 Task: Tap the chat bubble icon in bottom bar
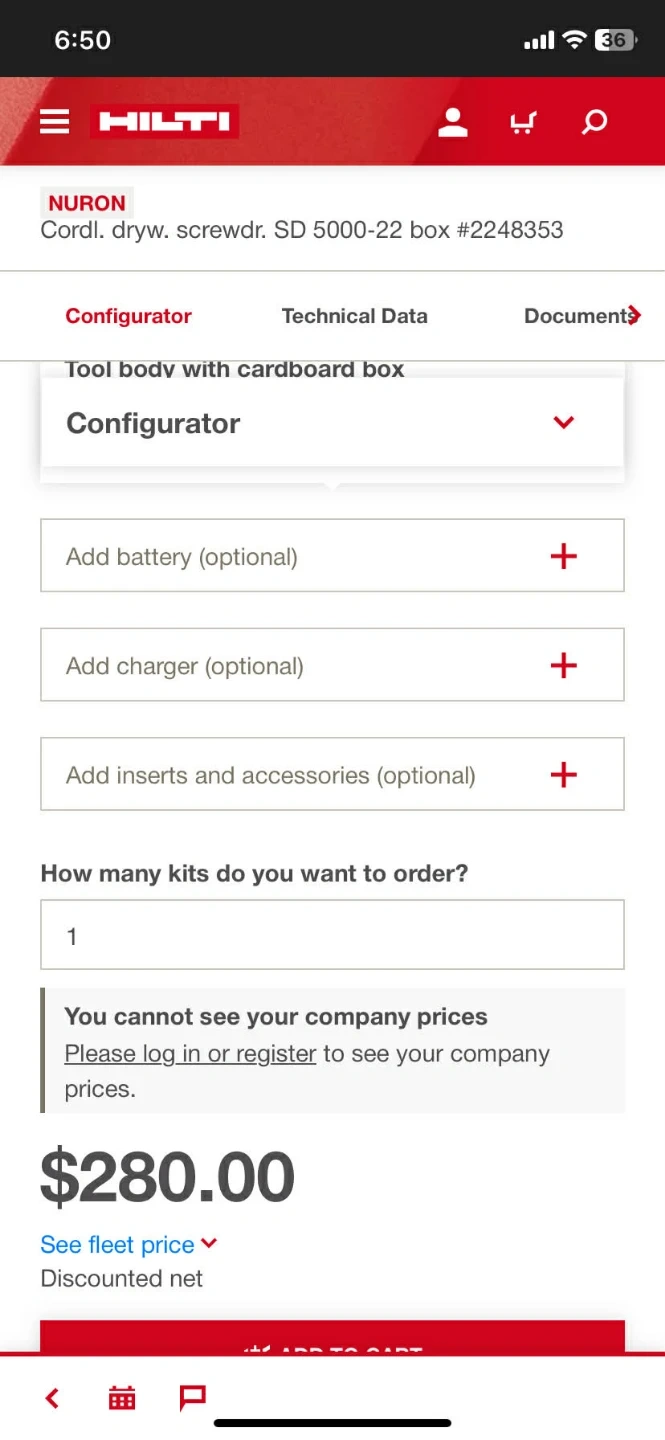pos(192,1397)
